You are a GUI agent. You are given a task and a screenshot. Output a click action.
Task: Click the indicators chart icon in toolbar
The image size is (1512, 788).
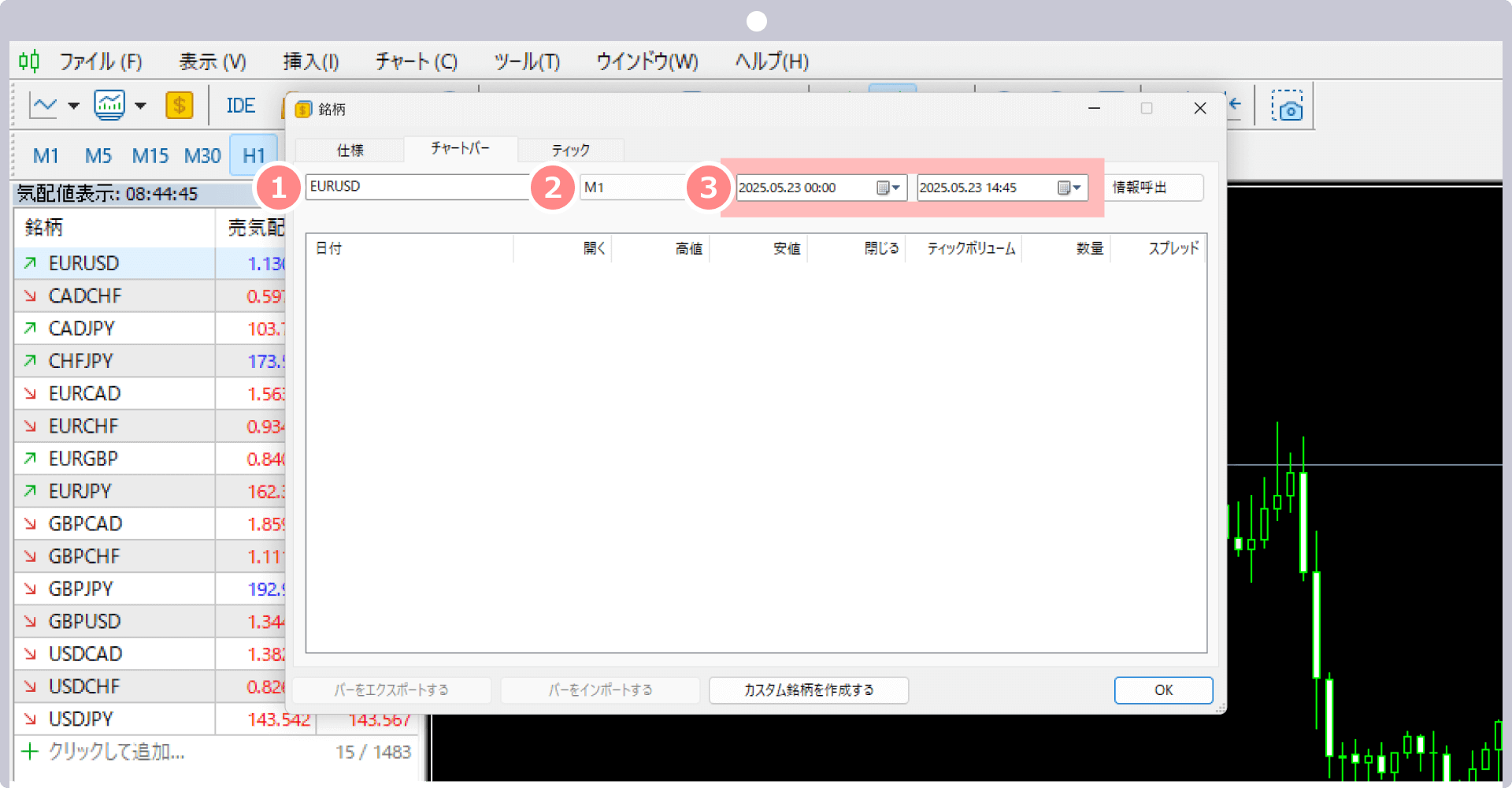click(109, 105)
